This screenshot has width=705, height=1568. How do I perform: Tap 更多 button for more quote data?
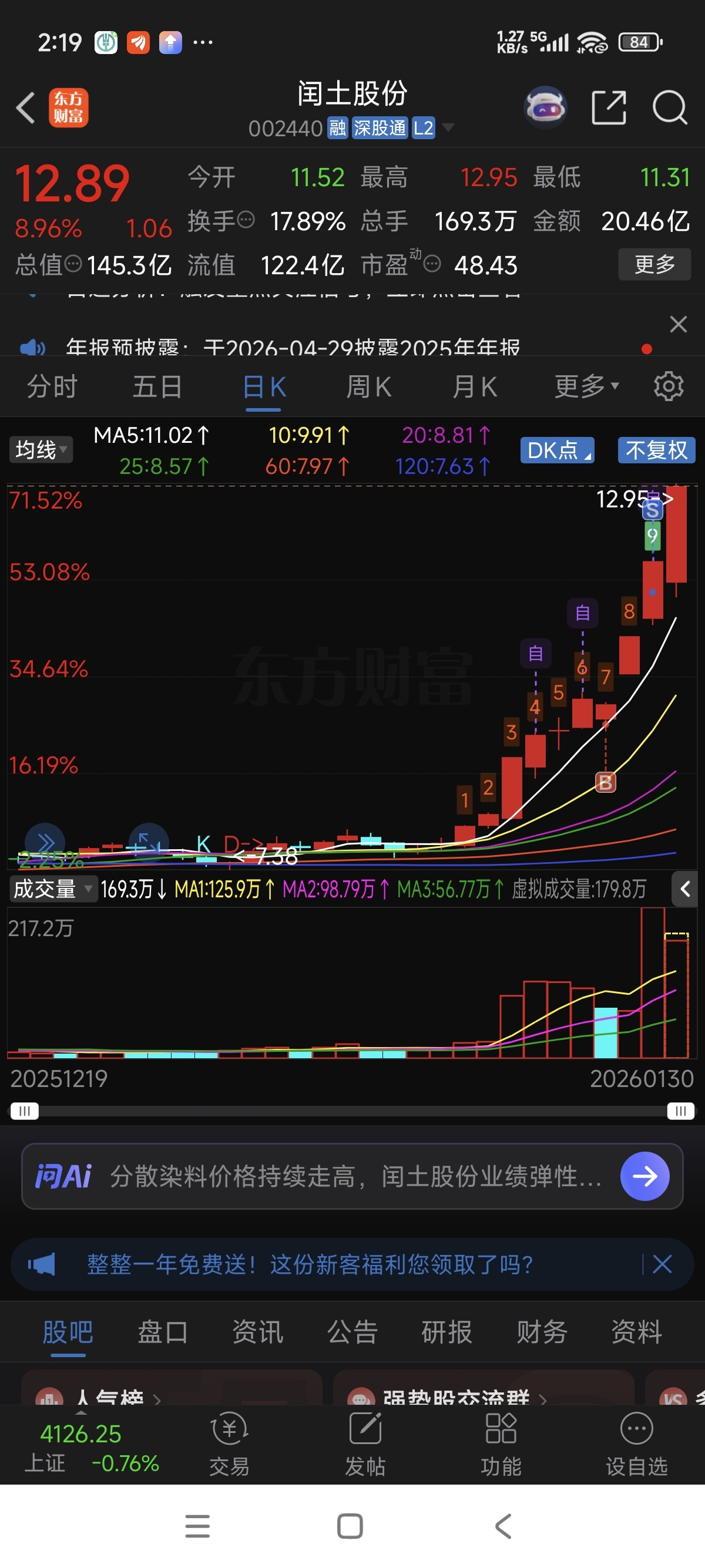[654, 264]
